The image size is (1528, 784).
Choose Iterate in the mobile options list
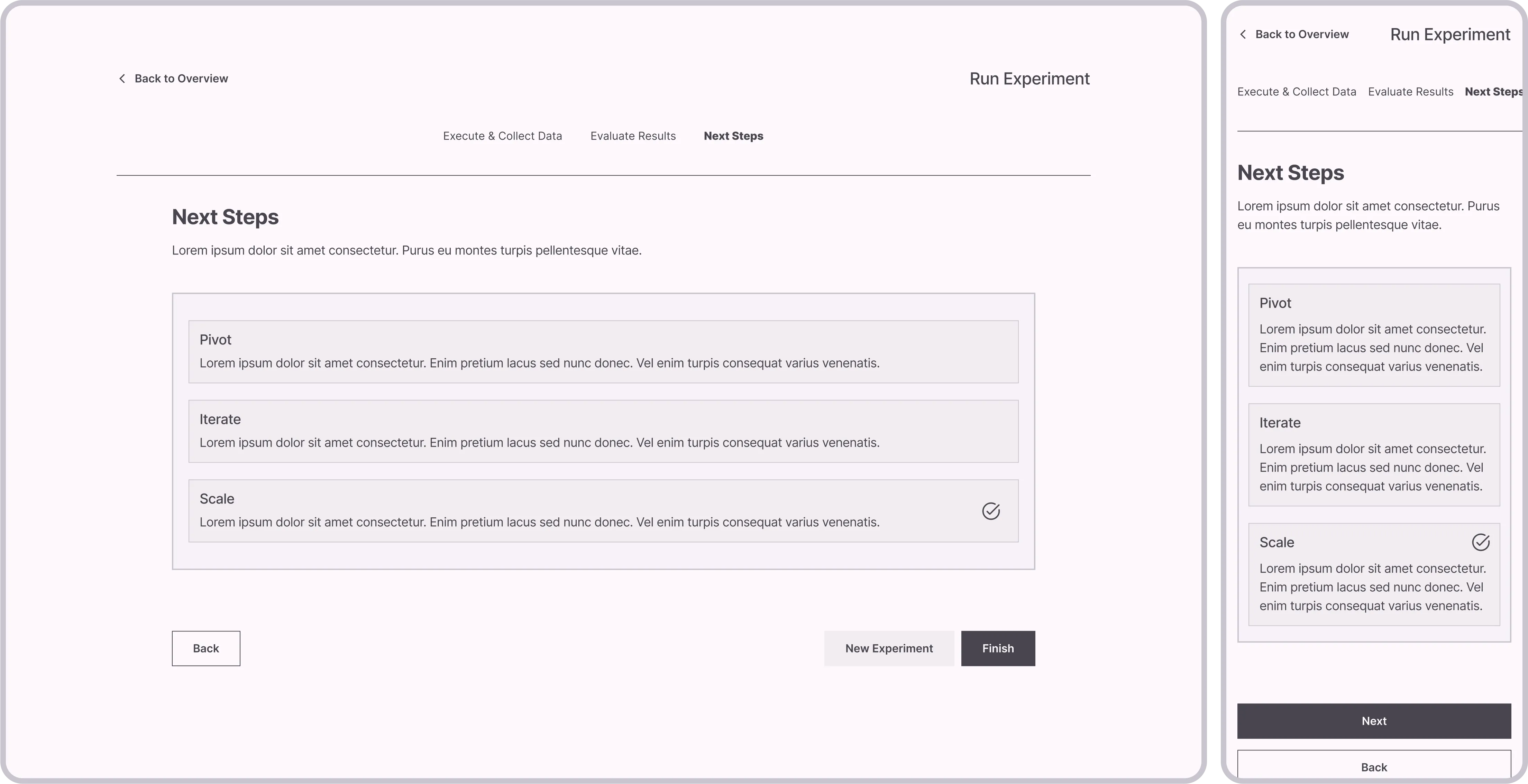1374,454
